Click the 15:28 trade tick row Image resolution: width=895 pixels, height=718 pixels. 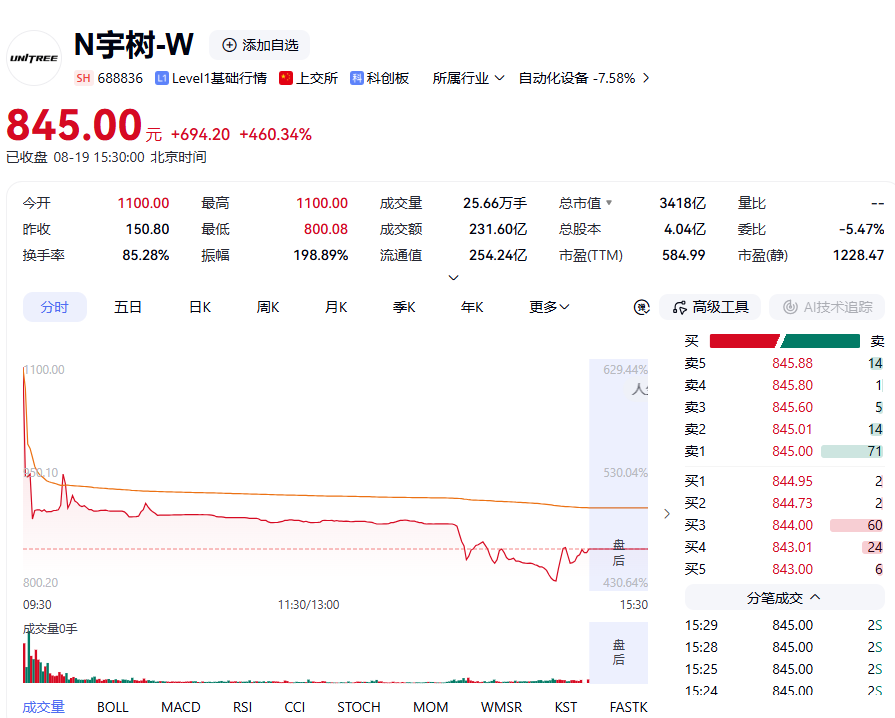coord(784,647)
